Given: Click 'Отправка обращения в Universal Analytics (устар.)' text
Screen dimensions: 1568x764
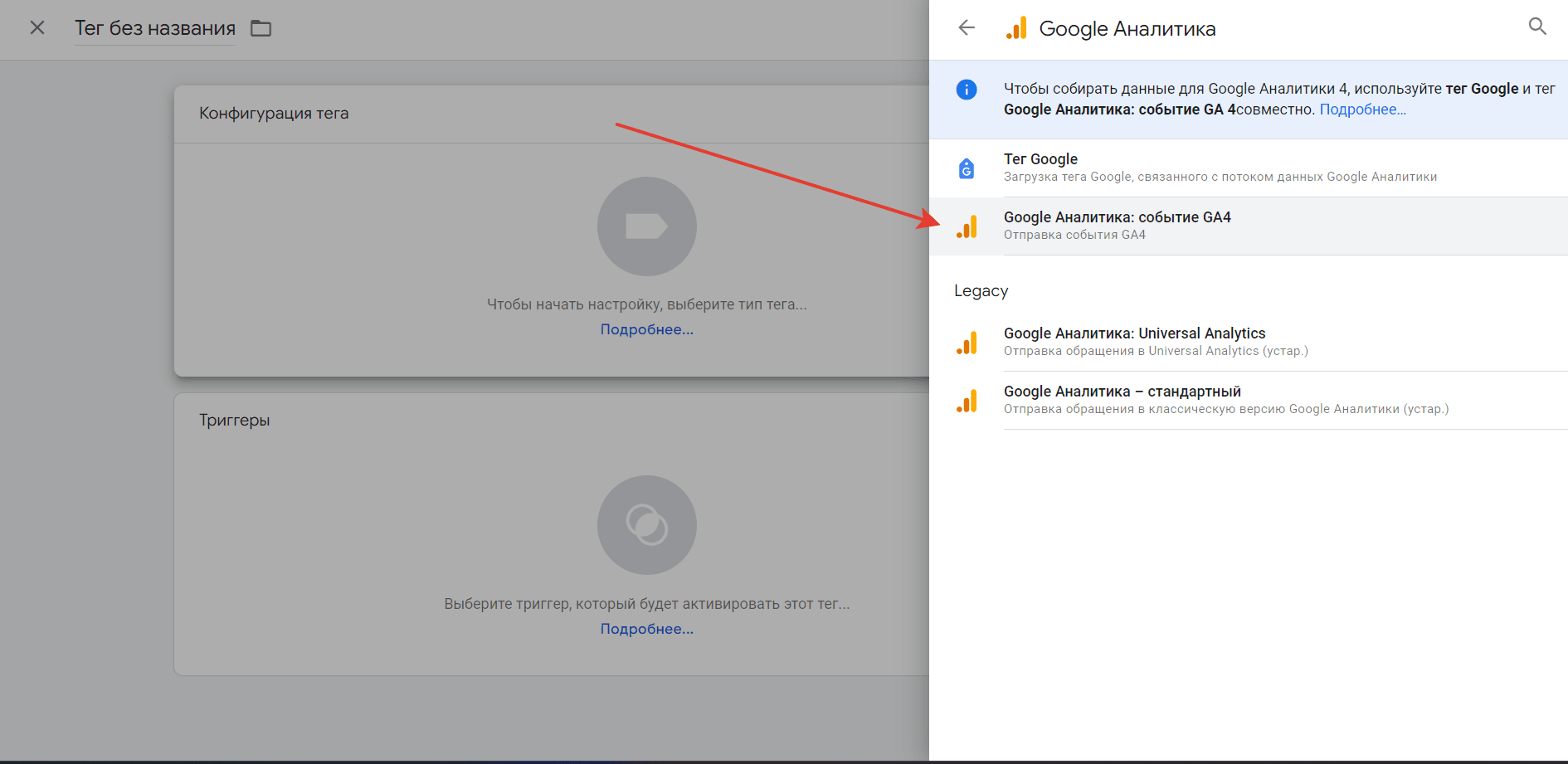Looking at the screenshot, I should pos(1156,351).
